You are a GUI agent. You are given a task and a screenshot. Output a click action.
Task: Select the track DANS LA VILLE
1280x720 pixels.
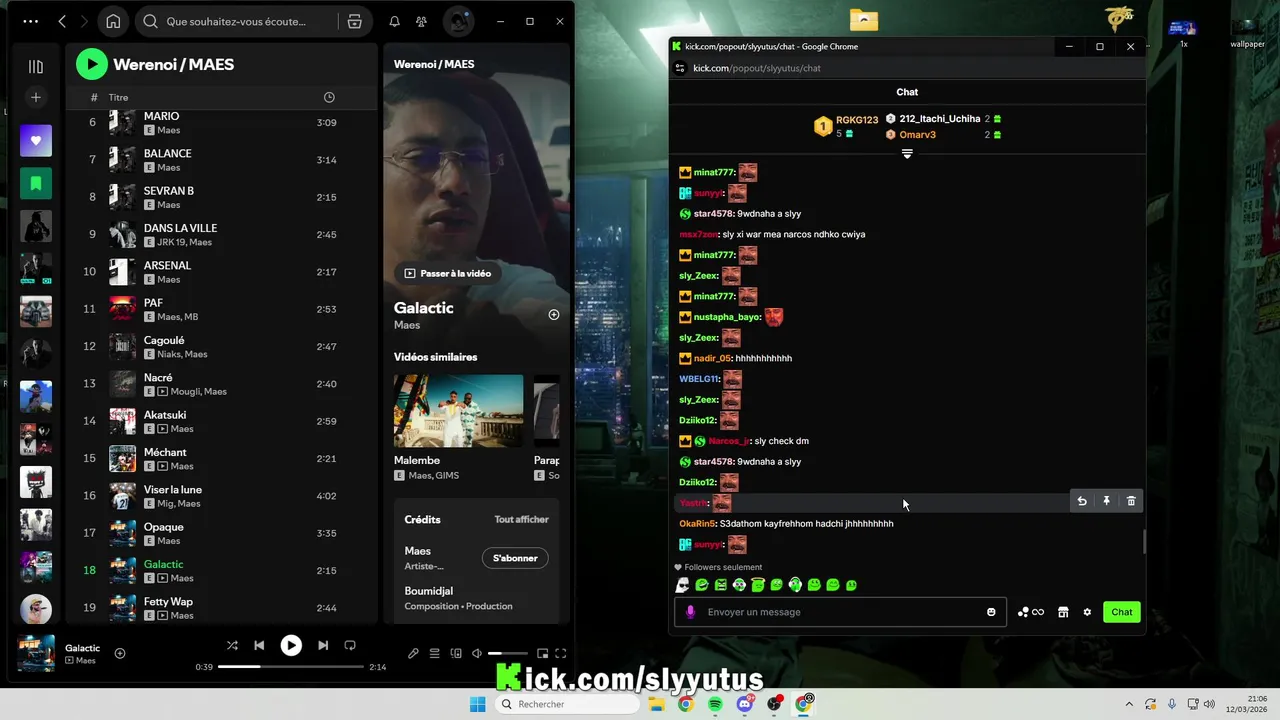pos(222,235)
